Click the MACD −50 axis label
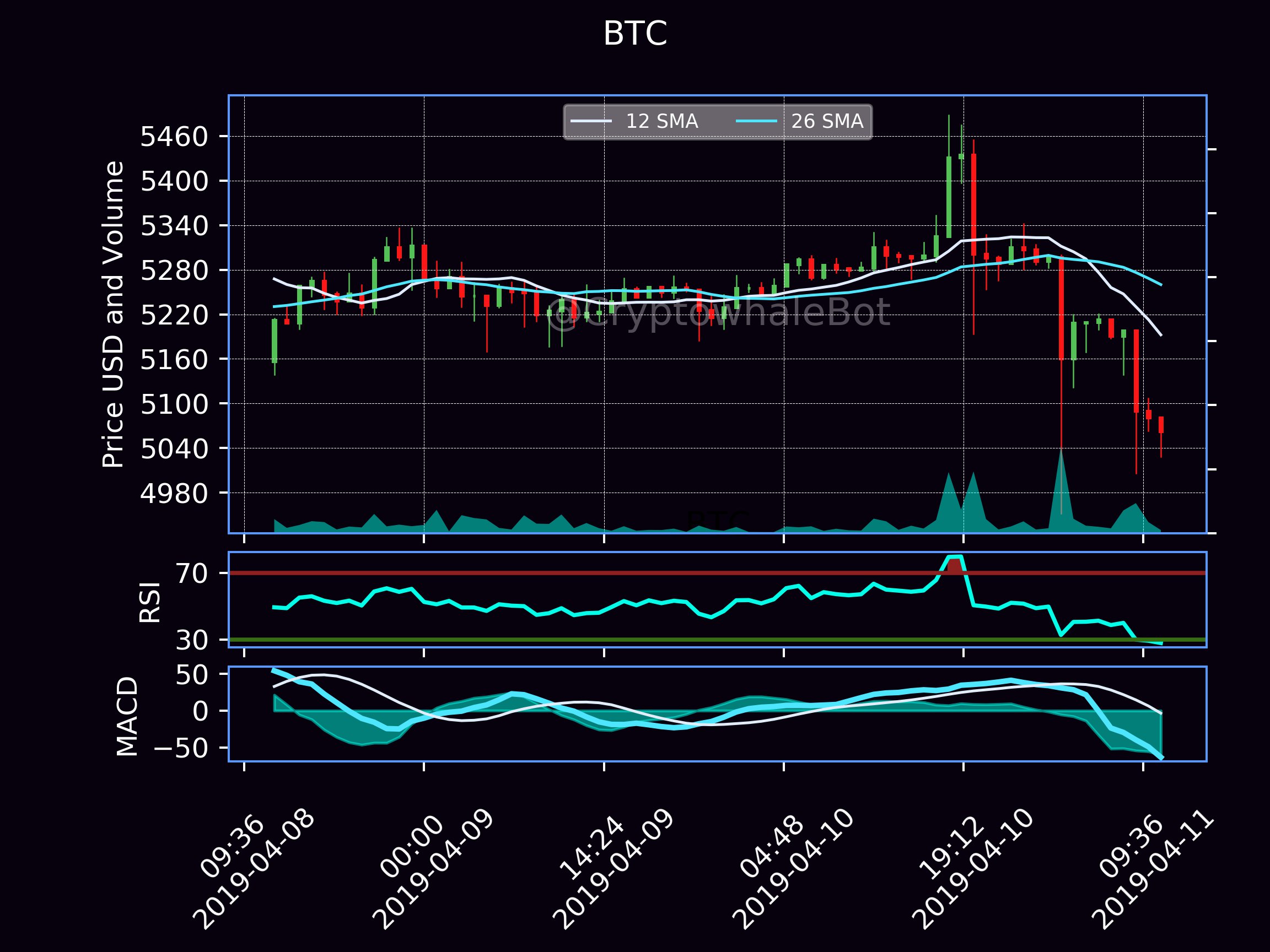 181,748
